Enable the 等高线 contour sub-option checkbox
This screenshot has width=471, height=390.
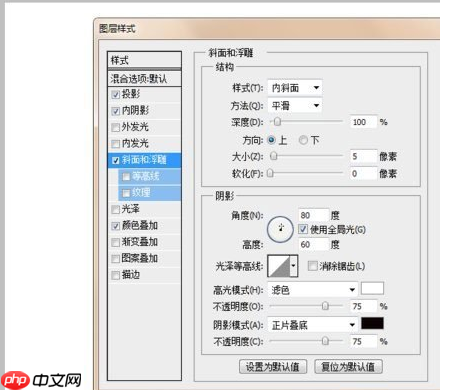pyautogui.click(x=126, y=176)
